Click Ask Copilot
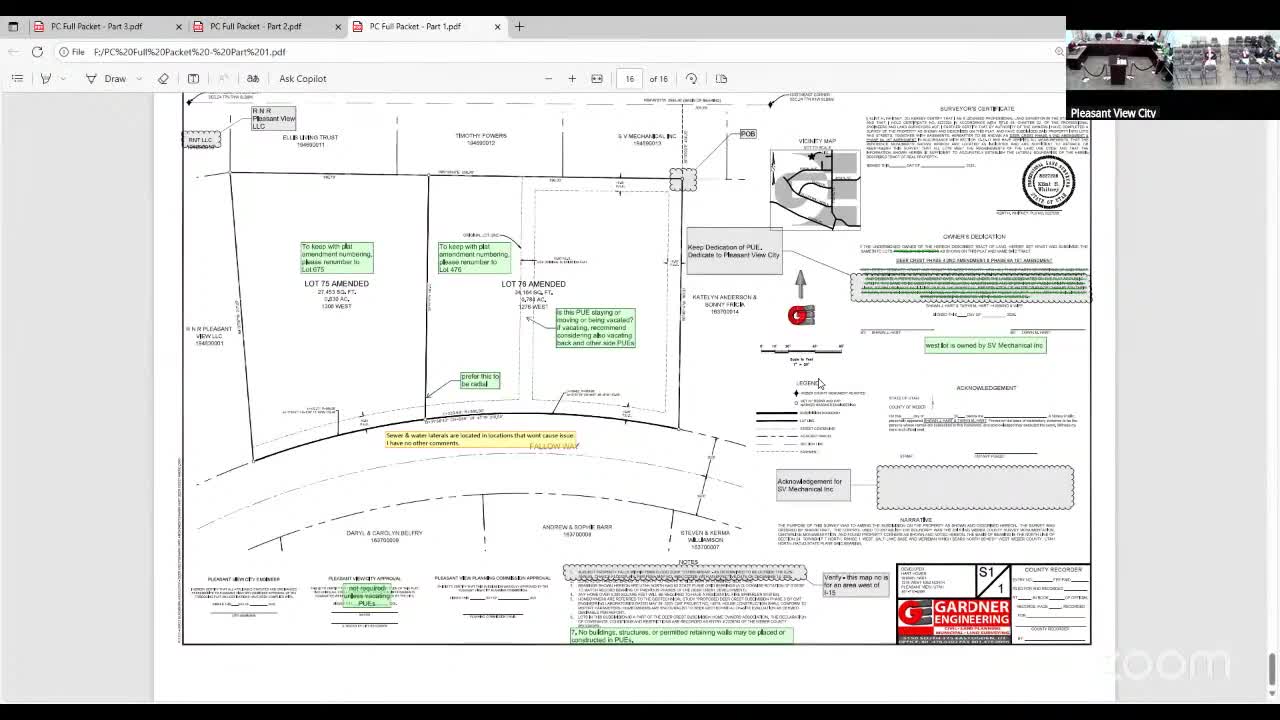Image resolution: width=1280 pixels, height=720 pixels. click(x=302, y=78)
